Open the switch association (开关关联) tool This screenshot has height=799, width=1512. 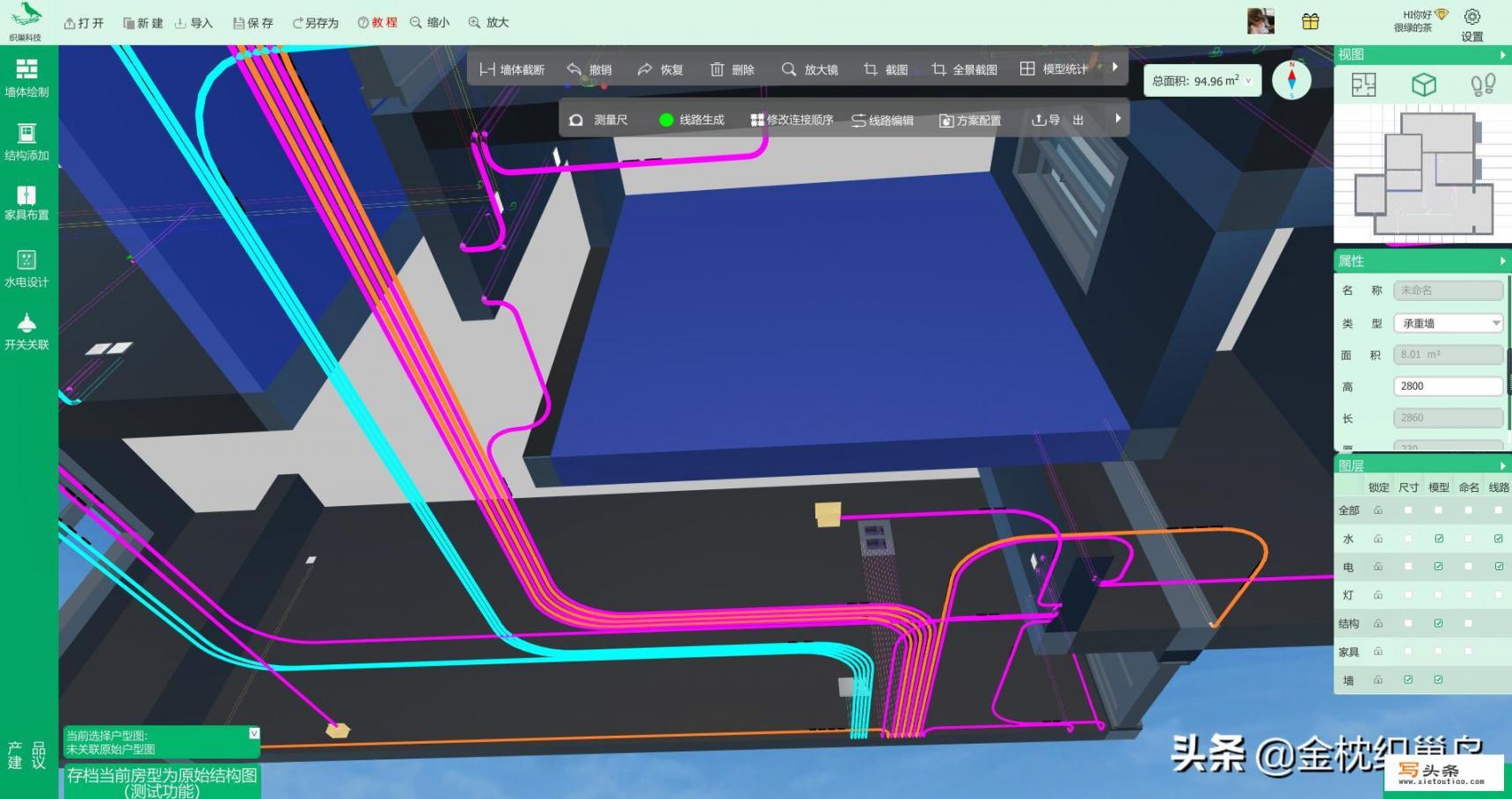[x=27, y=332]
